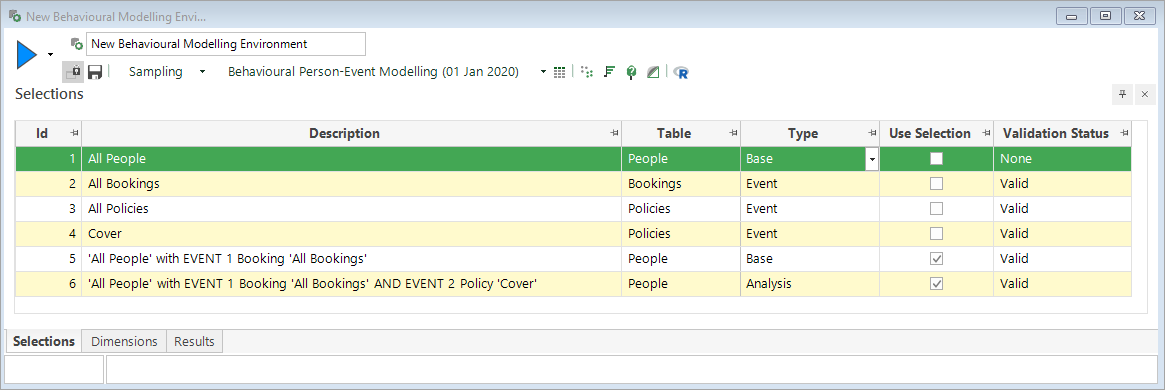Click the wide empty field below tabs
Image resolution: width=1165 pixels, height=390 pixels.
pyautogui.click(x=632, y=370)
